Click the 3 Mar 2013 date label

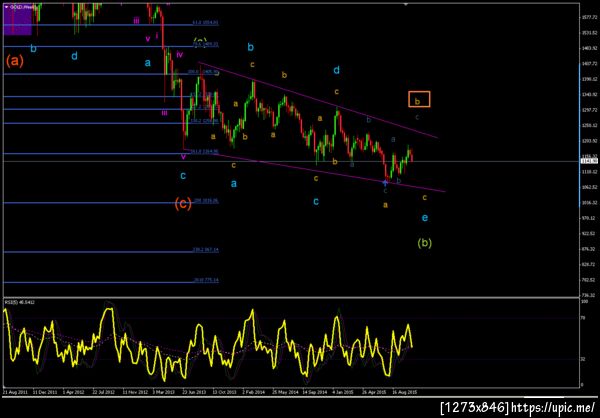[x=163, y=392]
